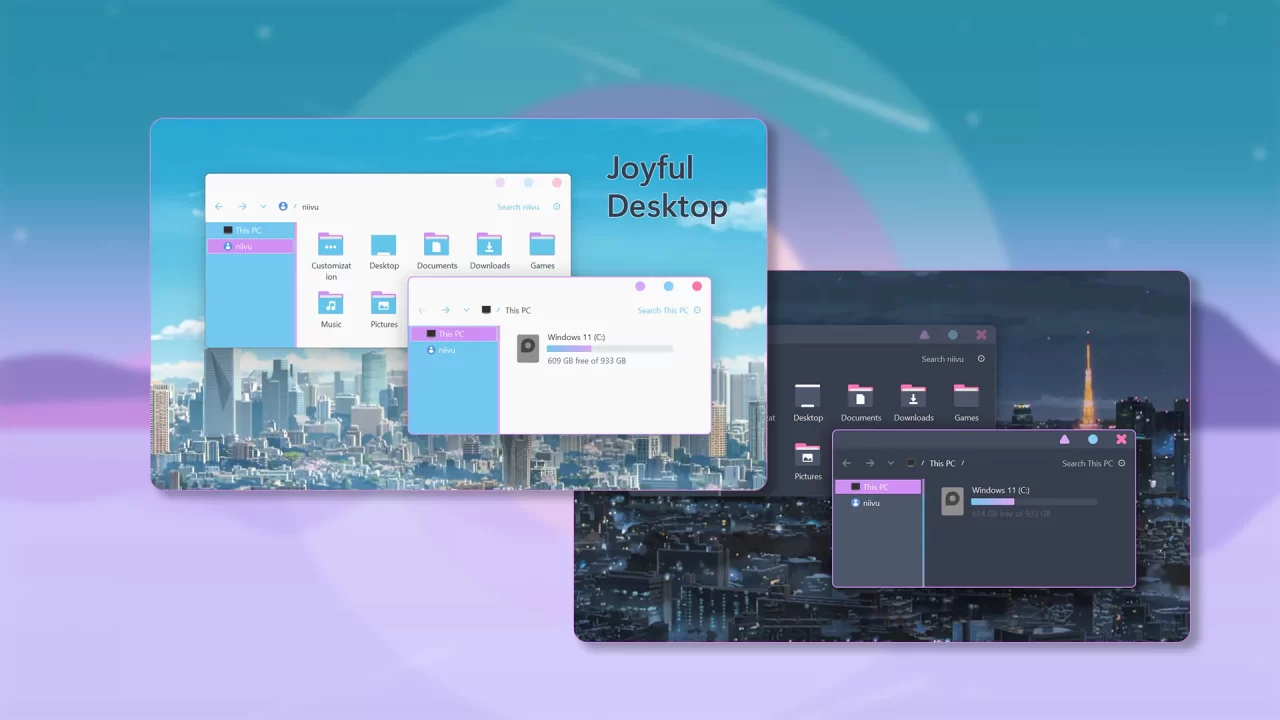The height and width of the screenshot is (720, 1280).
Task: Click computer icon in dark This PC address bar
Action: click(x=911, y=463)
